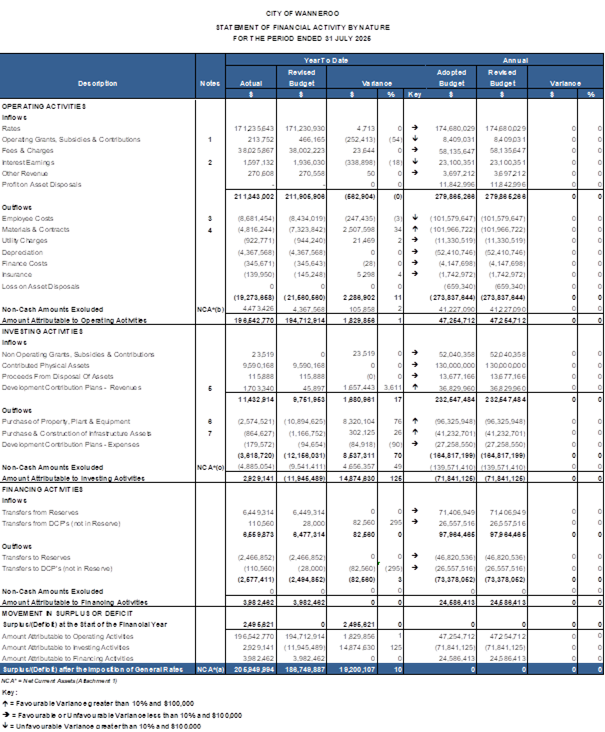Select the Adopted Budget column header

[451, 78]
